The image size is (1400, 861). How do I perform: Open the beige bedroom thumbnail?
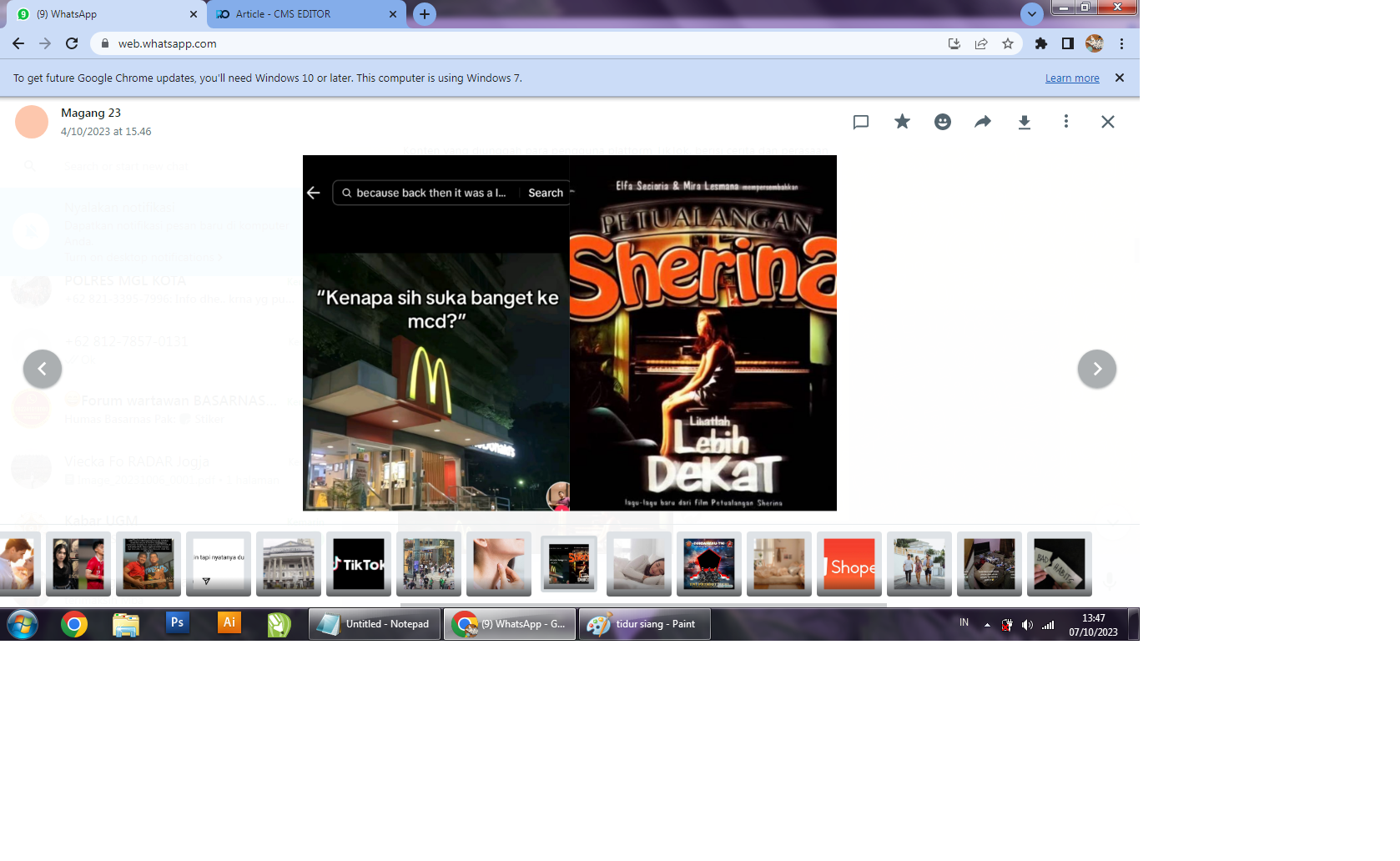tap(779, 564)
